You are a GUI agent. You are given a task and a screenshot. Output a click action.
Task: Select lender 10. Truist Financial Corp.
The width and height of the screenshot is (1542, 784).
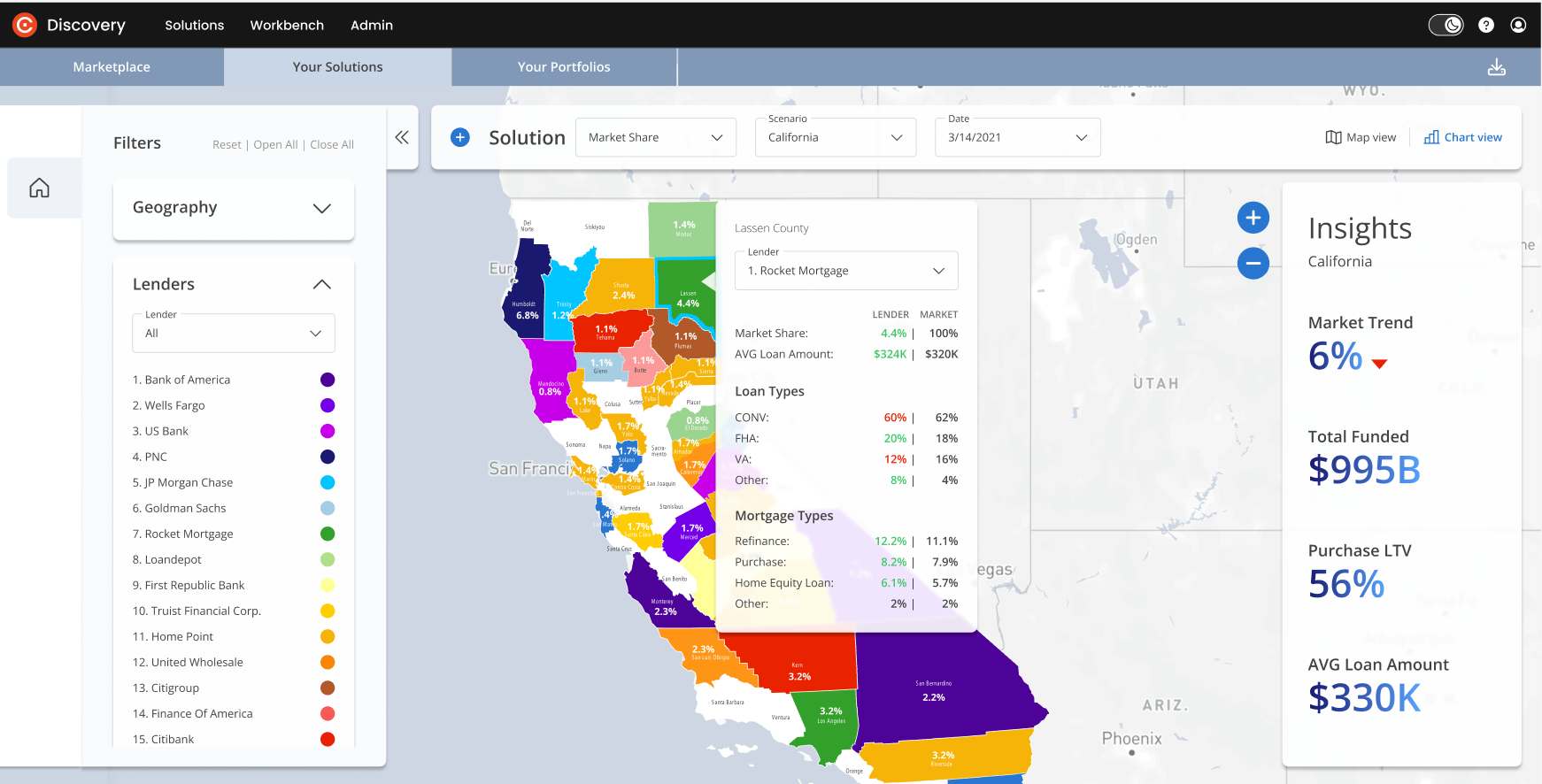click(x=197, y=611)
